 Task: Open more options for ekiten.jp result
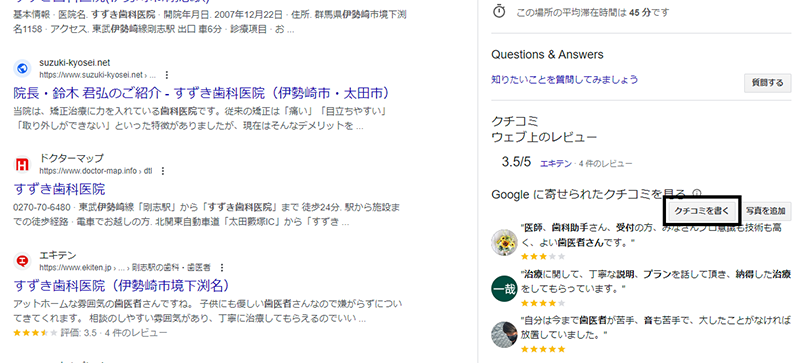click(221, 267)
